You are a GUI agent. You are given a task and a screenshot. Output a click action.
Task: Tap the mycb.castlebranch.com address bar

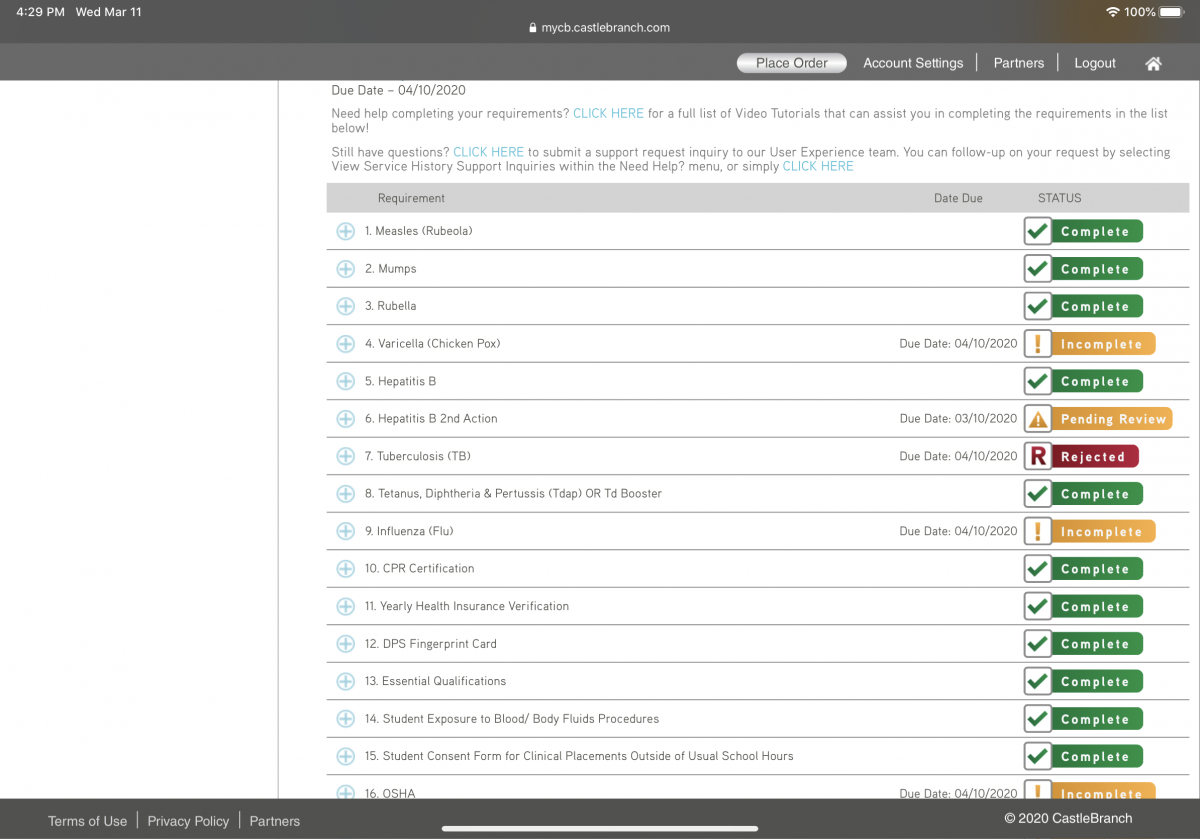[x=600, y=28]
